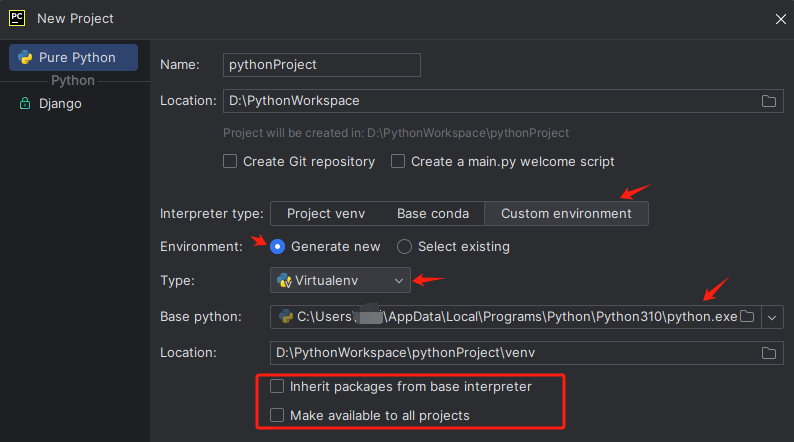Switch interpreter type to Base conda
The width and height of the screenshot is (794, 442).
tap(433, 214)
